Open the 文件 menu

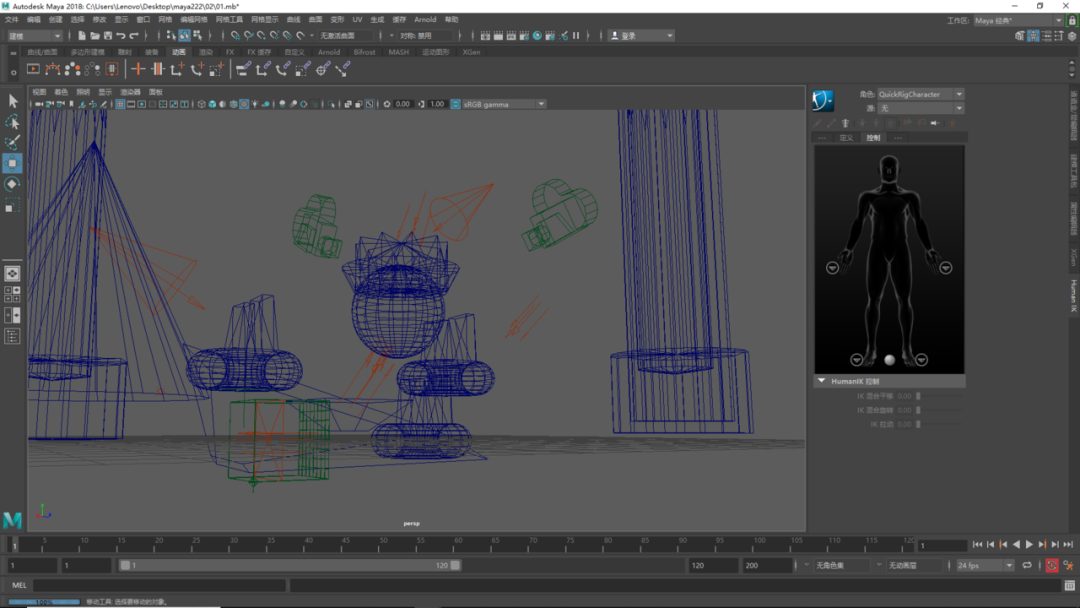(12, 20)
